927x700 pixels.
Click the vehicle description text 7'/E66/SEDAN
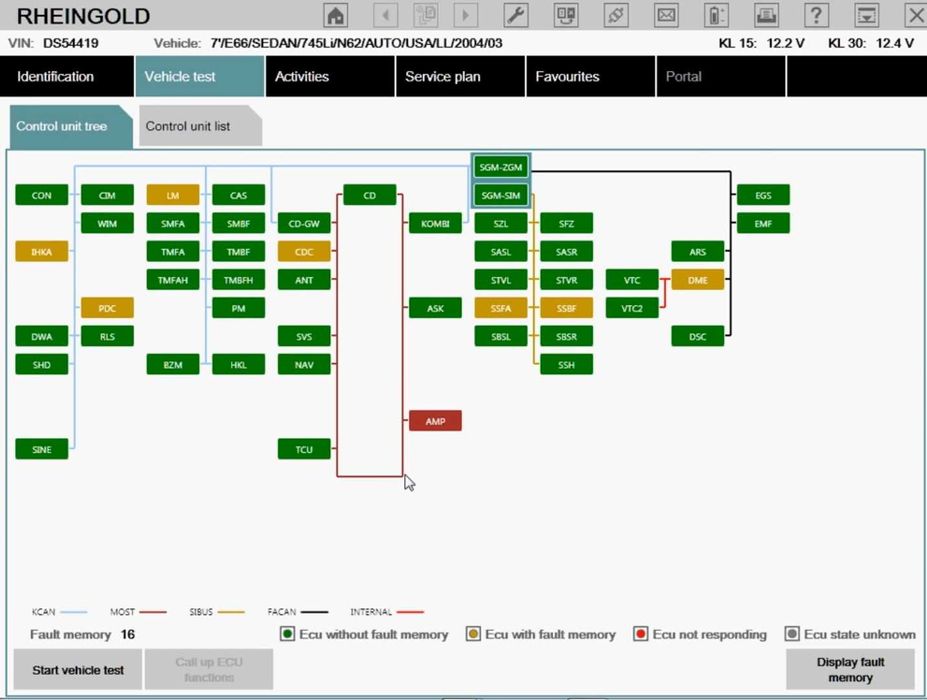click(356, 43)
